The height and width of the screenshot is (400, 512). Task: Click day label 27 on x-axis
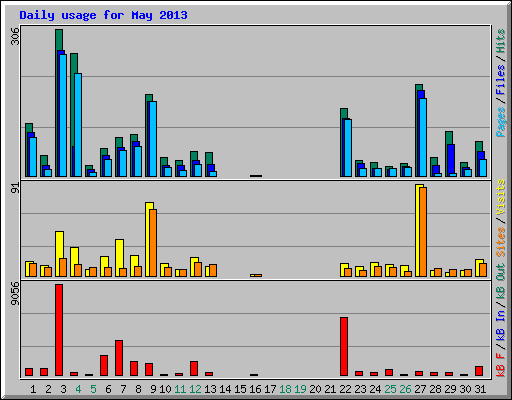[x=420, y=389]
